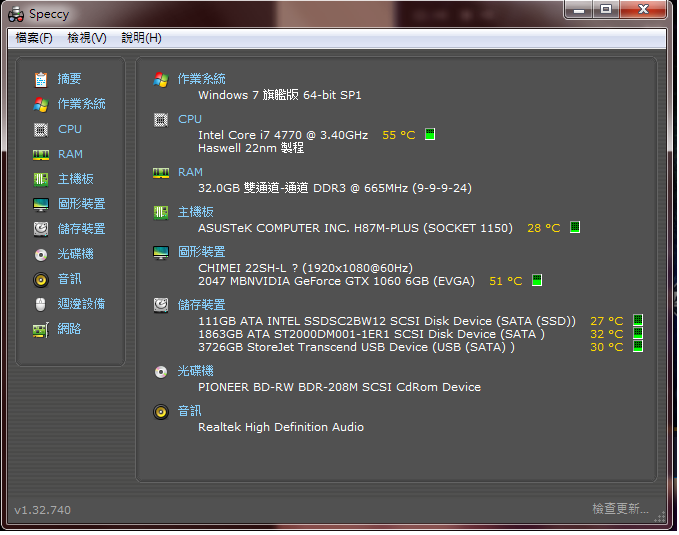Click the PIONEER BD-RW BDR-208M text
This screenshot has height=535, width=679.
pos(339,387)
